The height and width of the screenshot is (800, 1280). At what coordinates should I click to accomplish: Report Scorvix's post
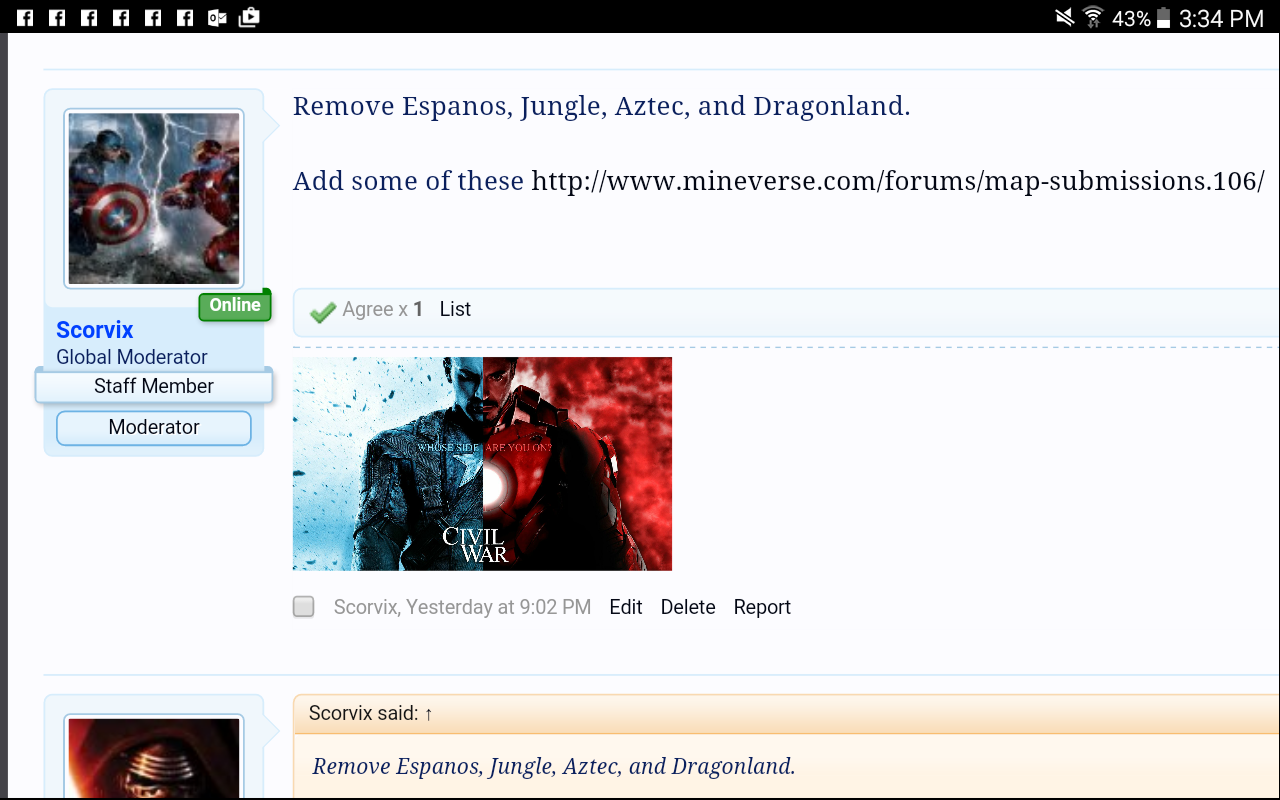[x=762, y=607]
